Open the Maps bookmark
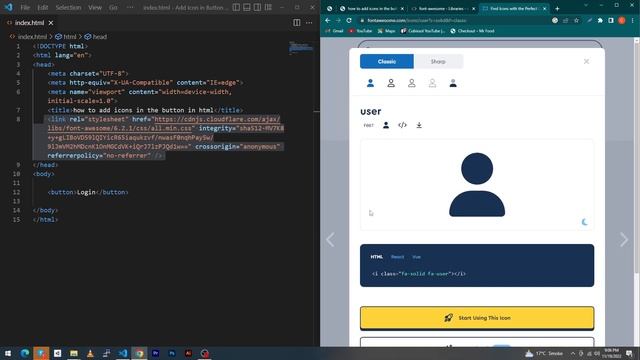This screenshot has width=640, height=360. tap(387, 31)
